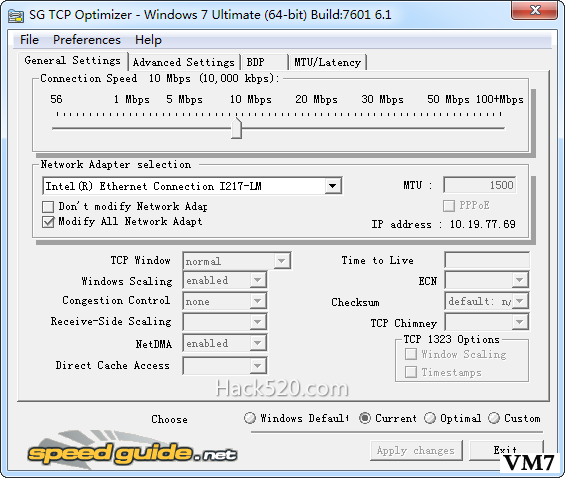Toggle the PPPoE checkbox
Screen dimensions: 565x478
tap(449, 206)
